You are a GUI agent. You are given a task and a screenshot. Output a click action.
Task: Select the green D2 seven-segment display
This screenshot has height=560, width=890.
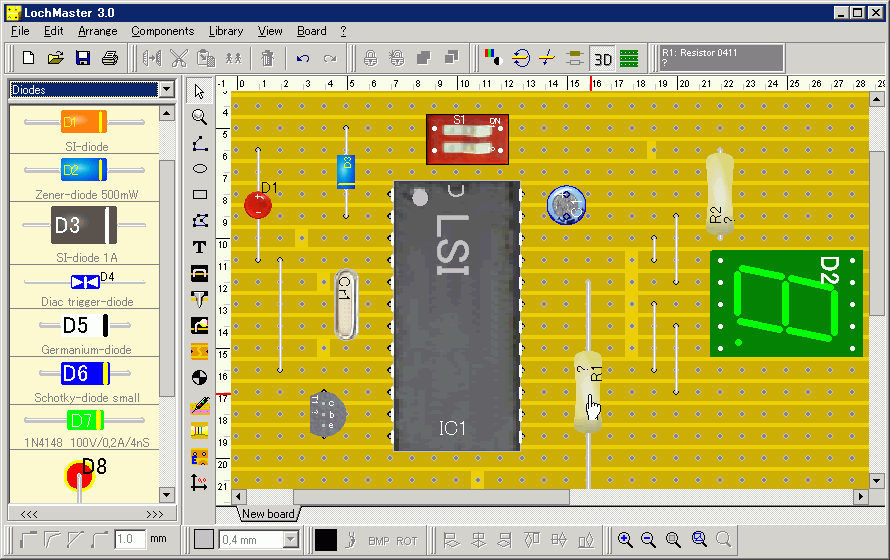[786, 304]
